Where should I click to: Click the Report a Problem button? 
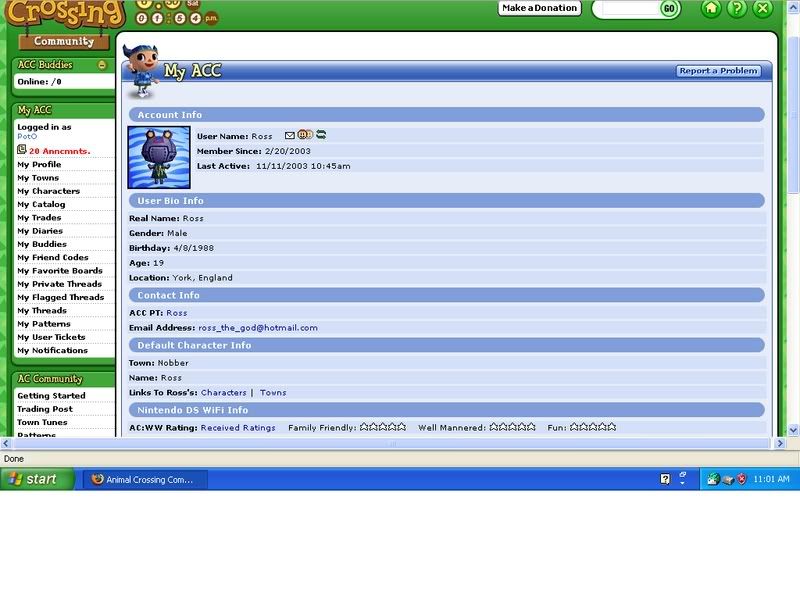(718, 71)
